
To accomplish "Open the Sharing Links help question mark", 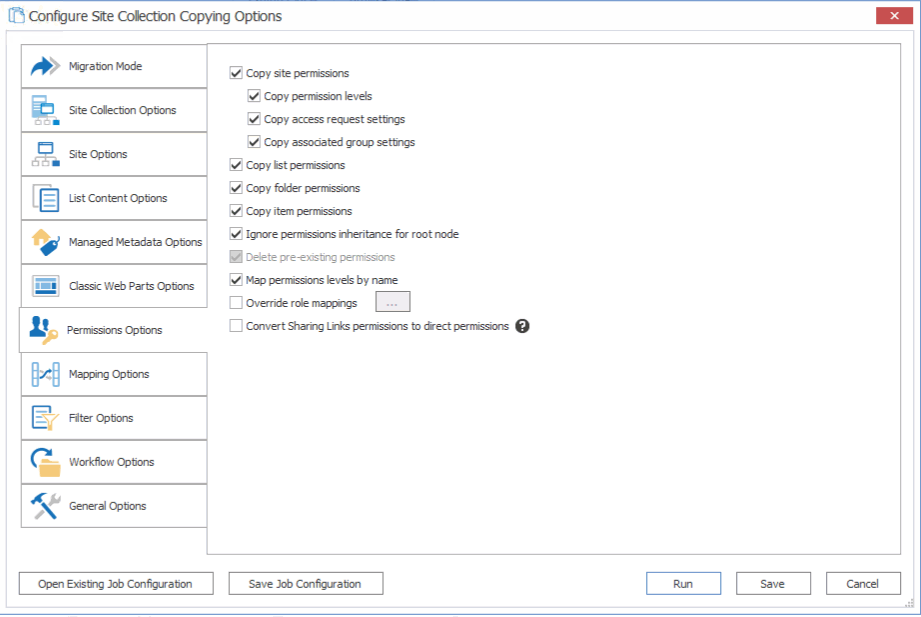I will (x=521, y=324).
